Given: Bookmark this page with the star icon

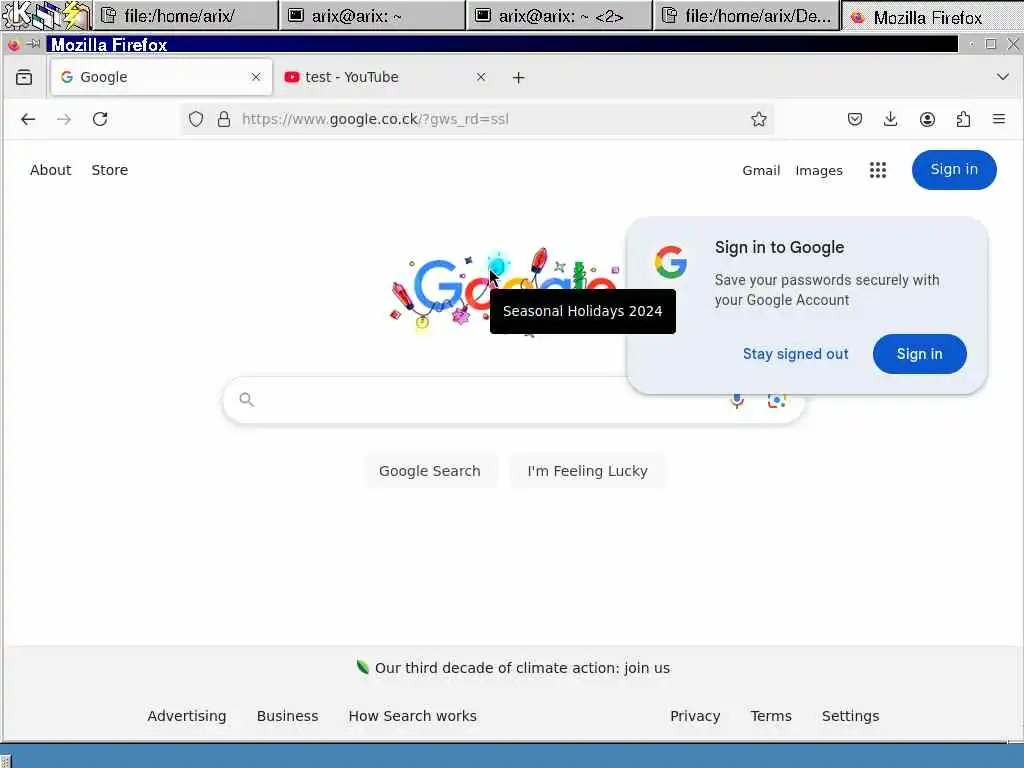Looking at the screenshot, I should click(758, 120).
